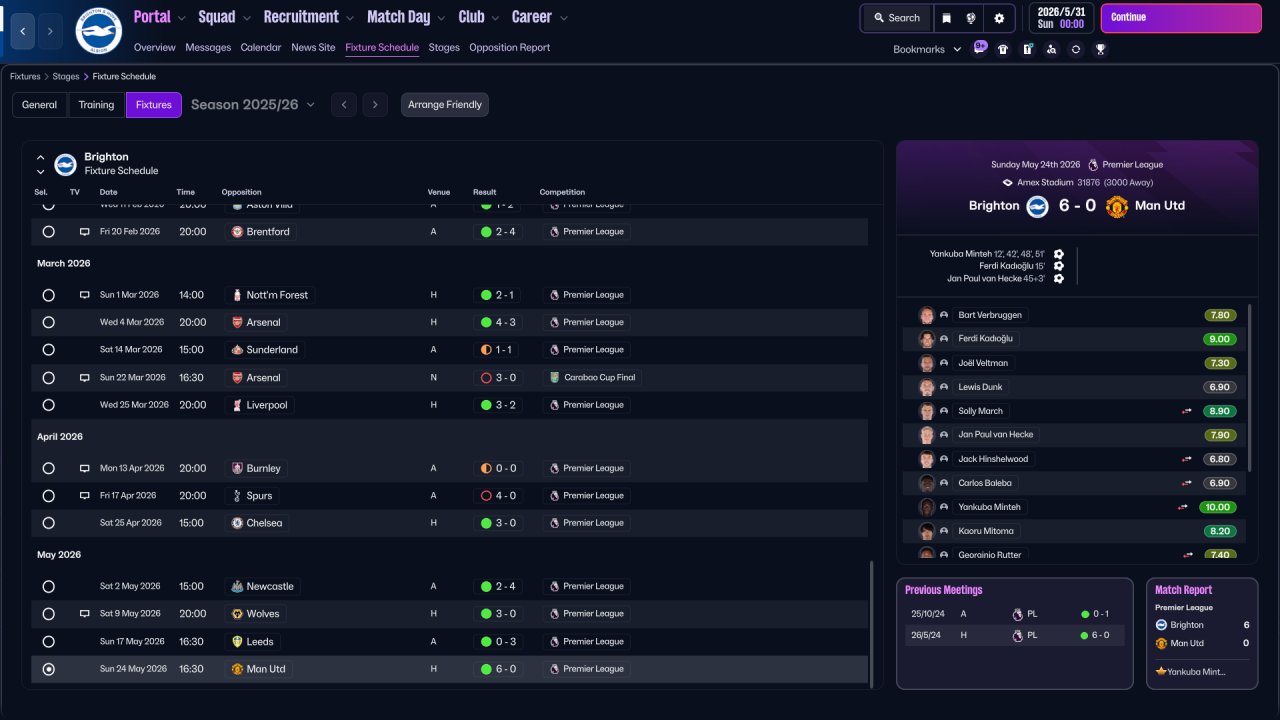The width and height of the screenshot is (1280, 720).
Task: Open the Opposition Report tab
Action: 509,48
